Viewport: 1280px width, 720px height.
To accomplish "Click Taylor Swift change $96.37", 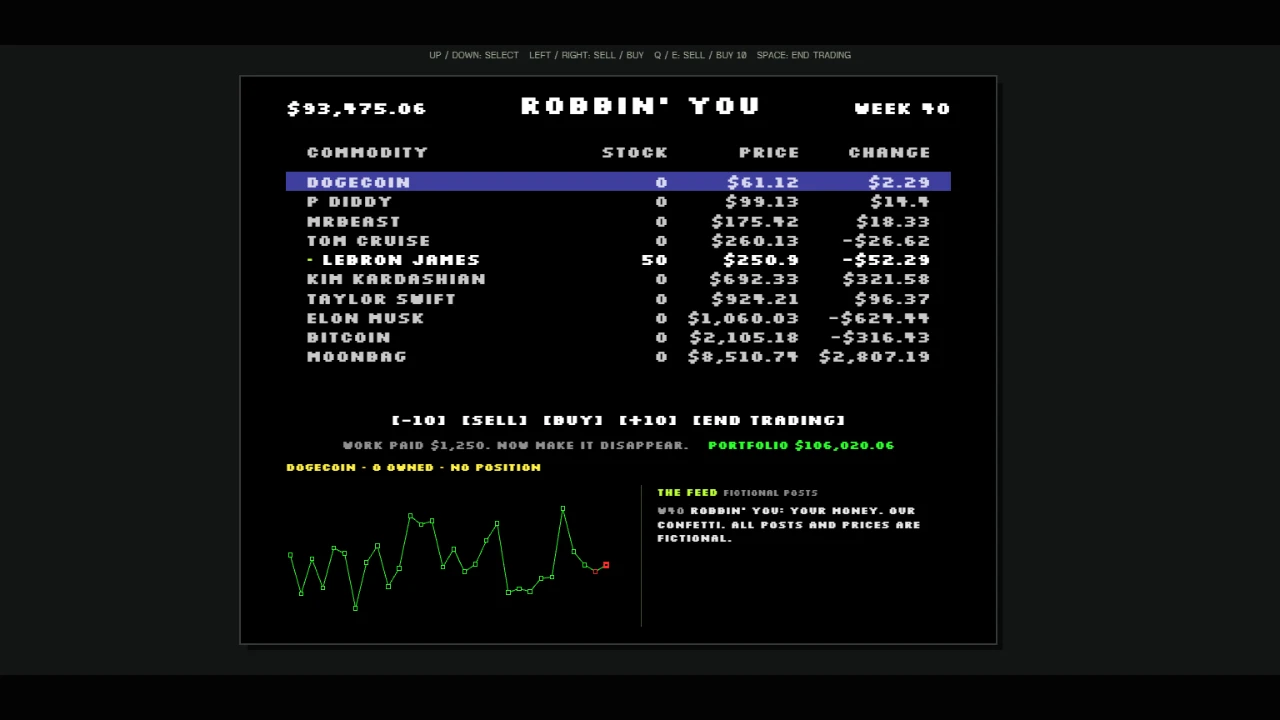I will [x=892, y=299].
